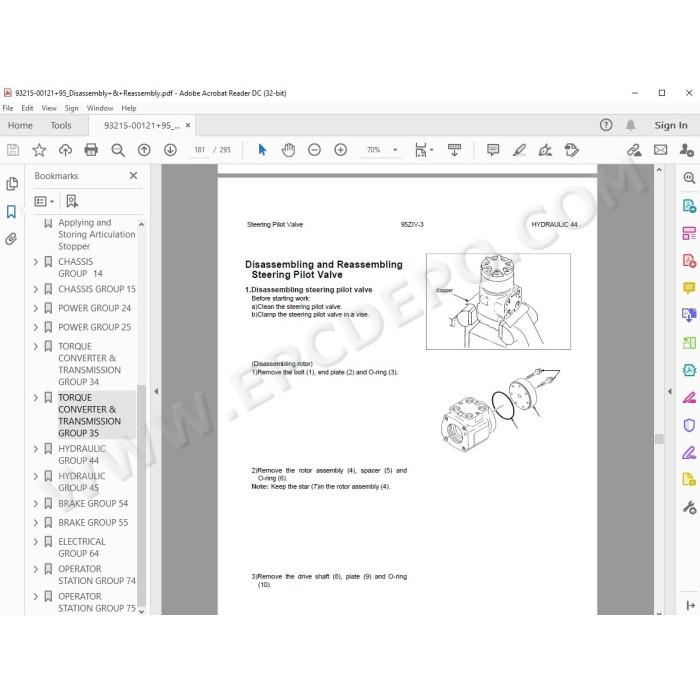Open the Window menu

click(100, 108)
